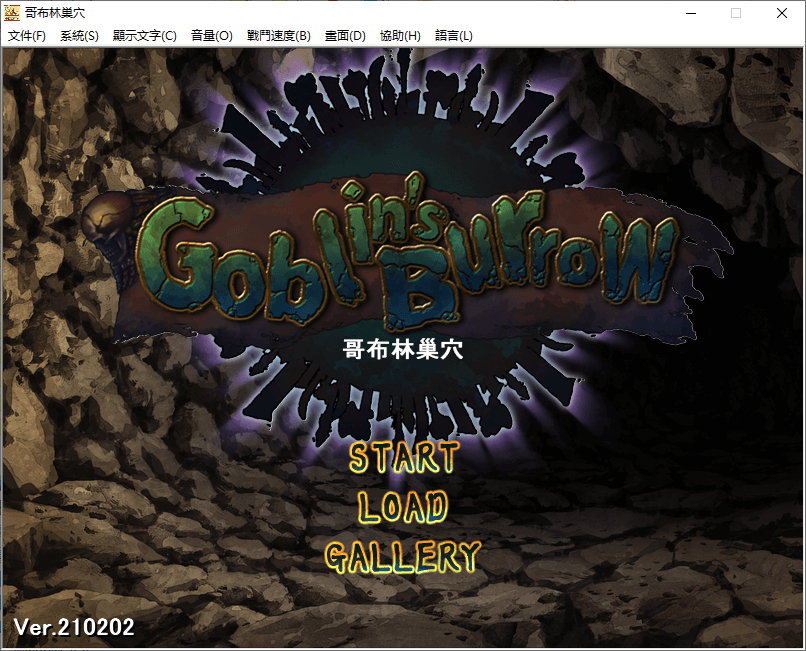Open the 戰鬥速度(B) battle speed menu

pyautogui.click(x=278, y=36)
